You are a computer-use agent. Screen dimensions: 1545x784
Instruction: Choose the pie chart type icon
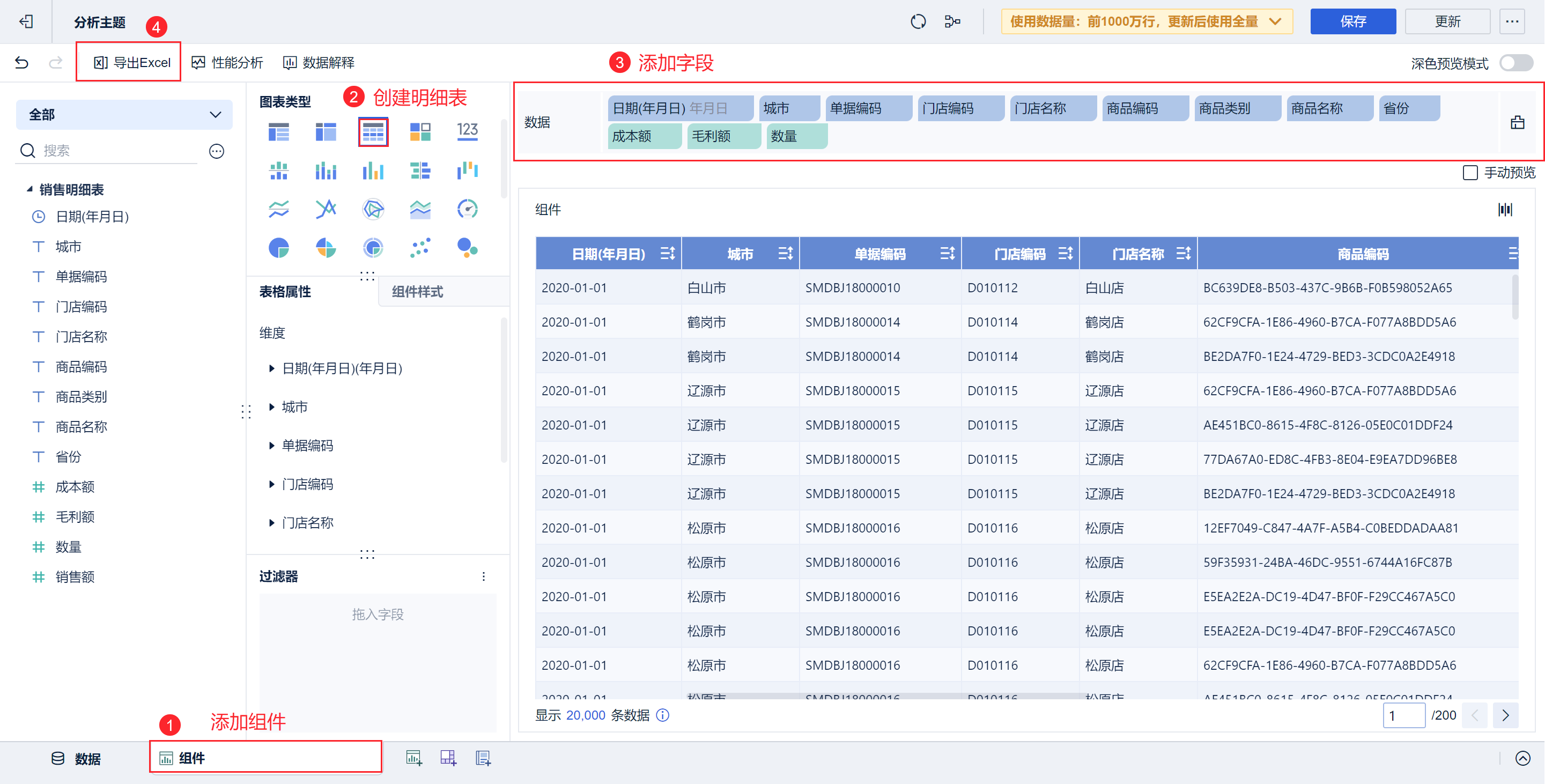pyautogui.click(x=278, y=248)
